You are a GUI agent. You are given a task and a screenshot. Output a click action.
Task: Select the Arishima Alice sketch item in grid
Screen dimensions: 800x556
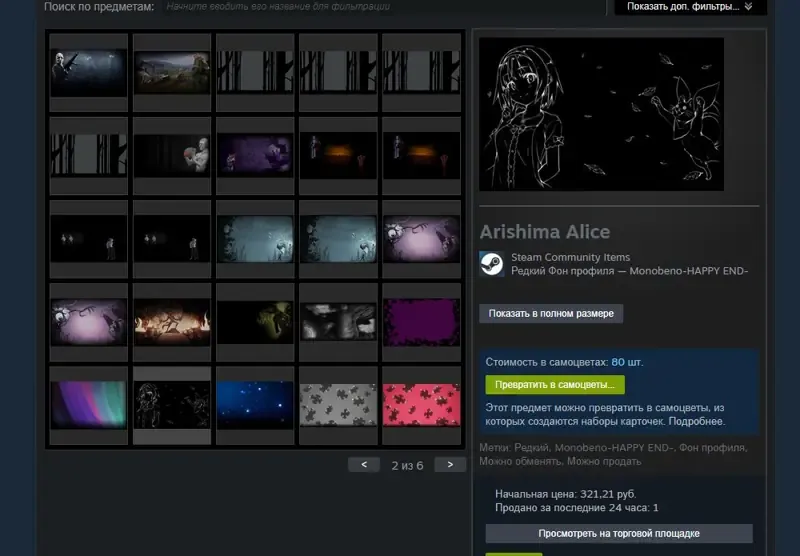click(172, 405)
